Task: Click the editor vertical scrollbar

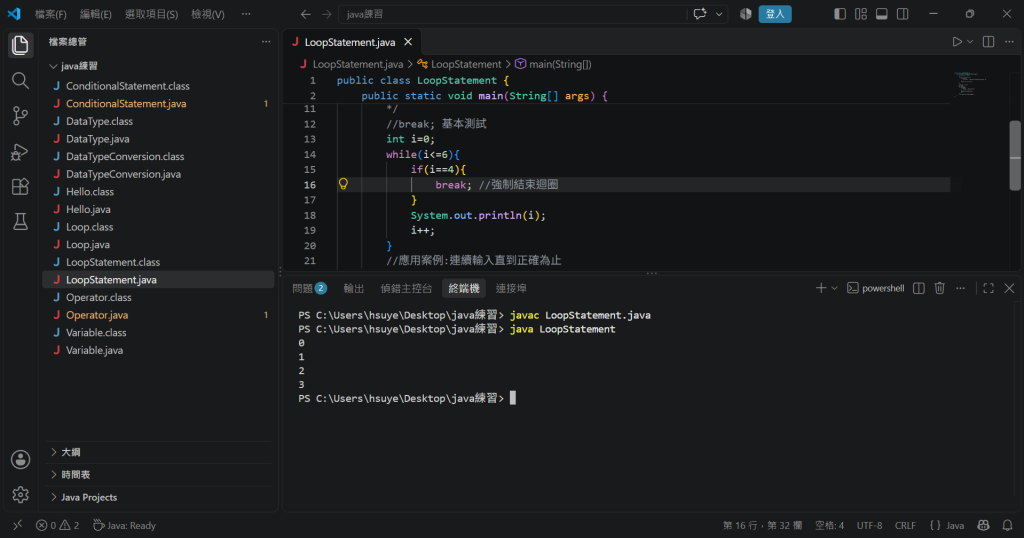Action: pos(1015,155)
